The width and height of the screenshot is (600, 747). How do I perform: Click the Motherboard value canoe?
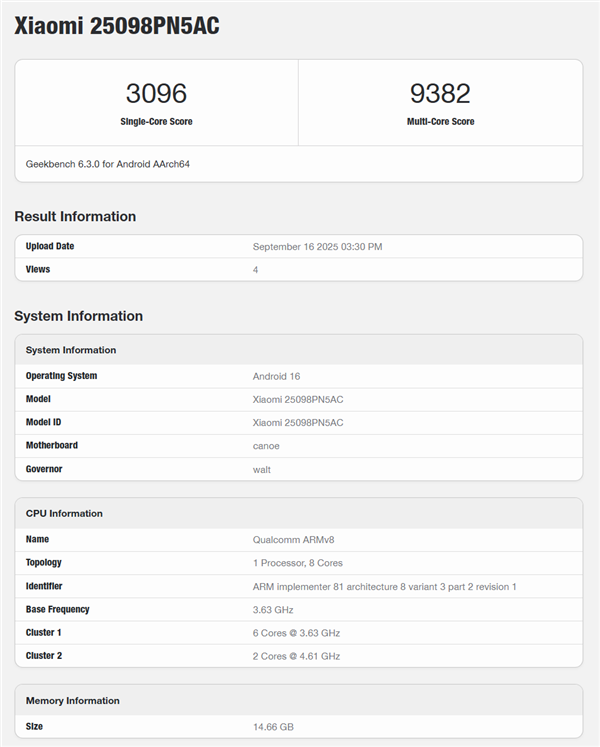[266, 446]
